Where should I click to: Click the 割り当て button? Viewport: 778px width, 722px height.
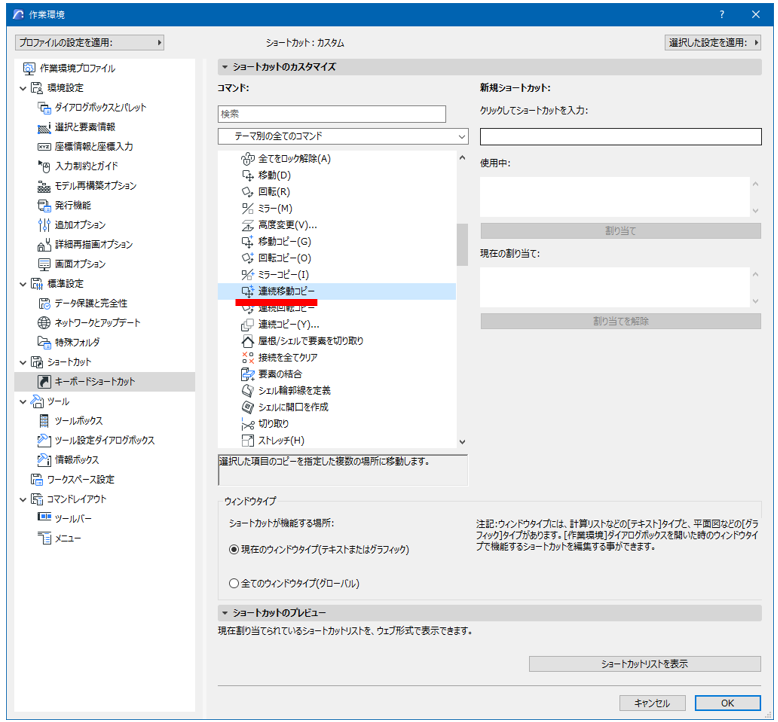[621, 231]
